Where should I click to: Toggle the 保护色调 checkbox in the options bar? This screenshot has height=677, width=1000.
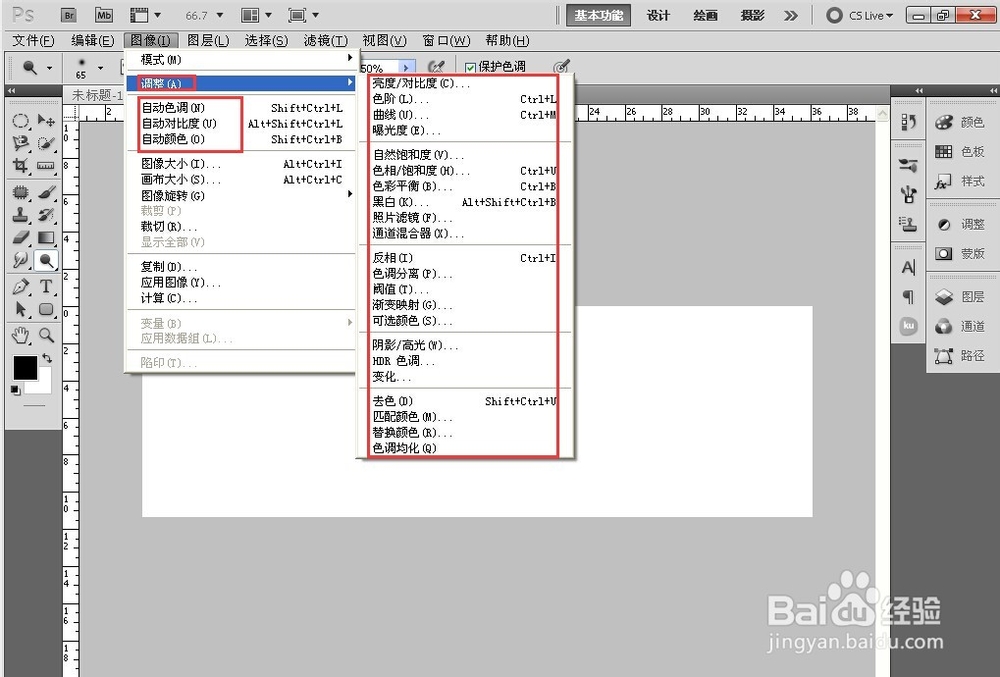coord(468,66)
